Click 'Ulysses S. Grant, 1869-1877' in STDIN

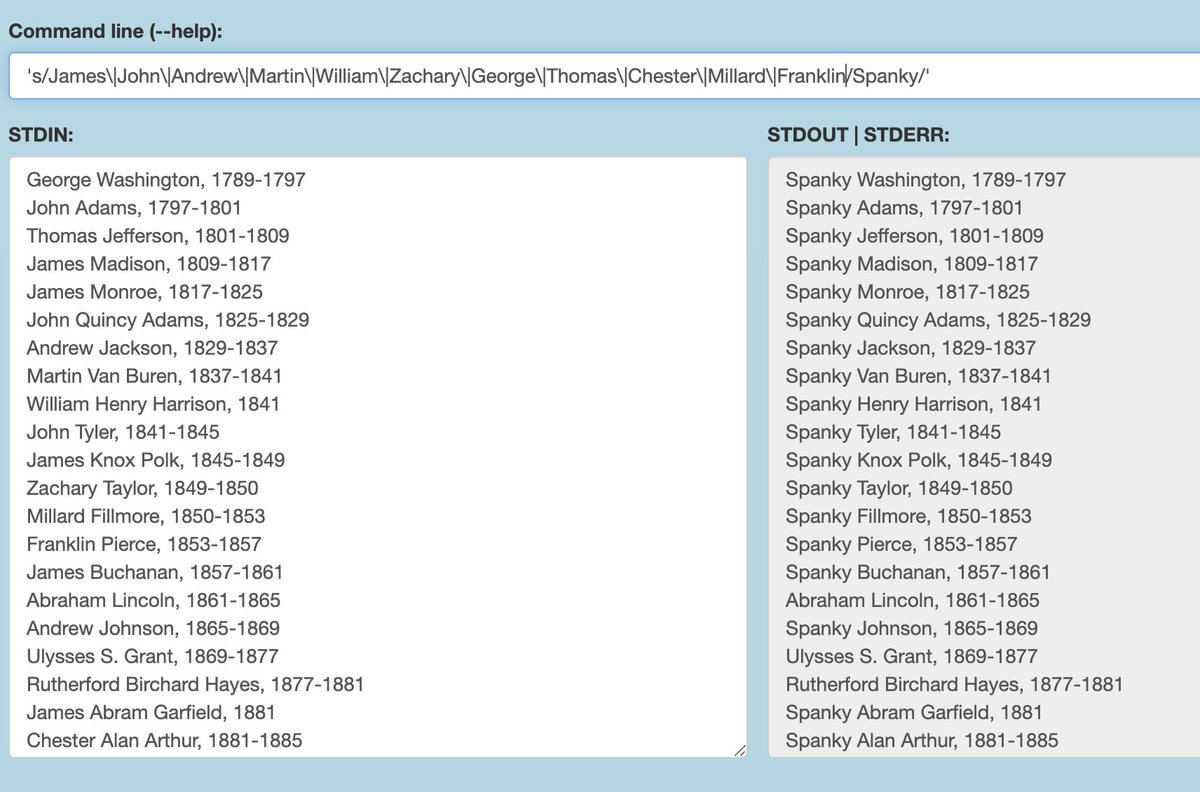pyautogui.click(x=153, y=656)
